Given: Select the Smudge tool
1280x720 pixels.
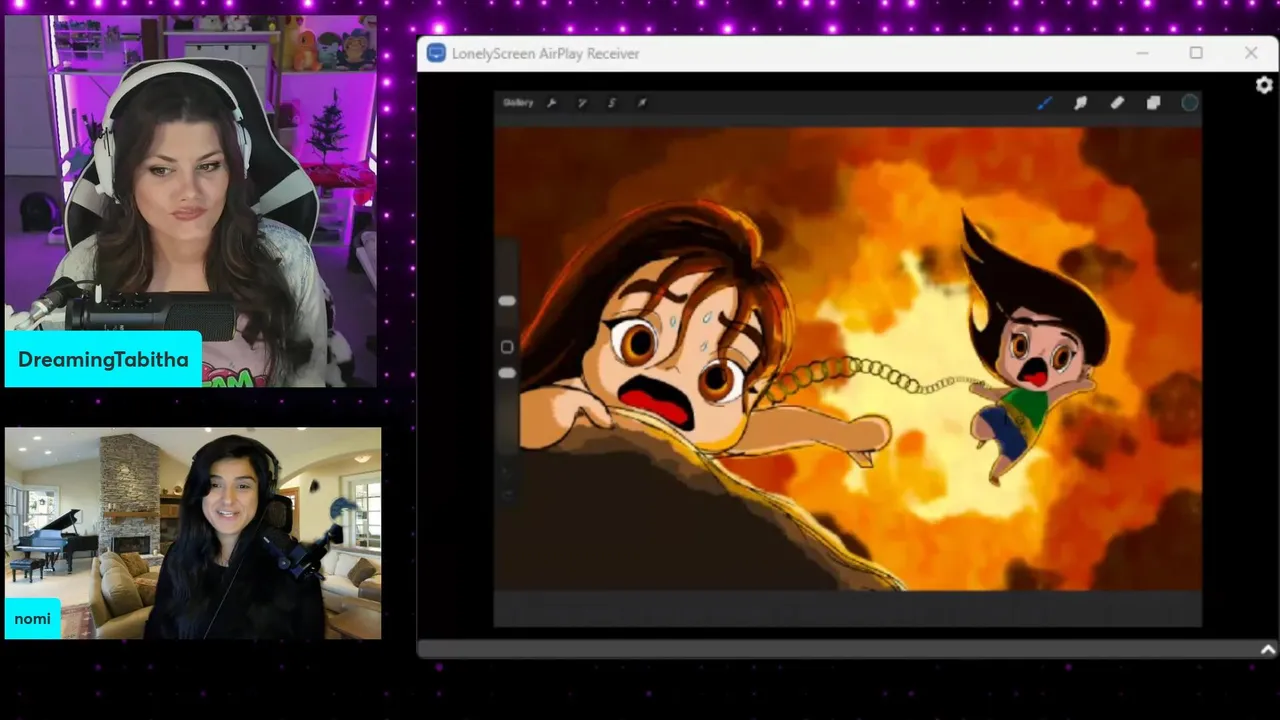Looking at the screenshot, I should [x=1081, y=103].
